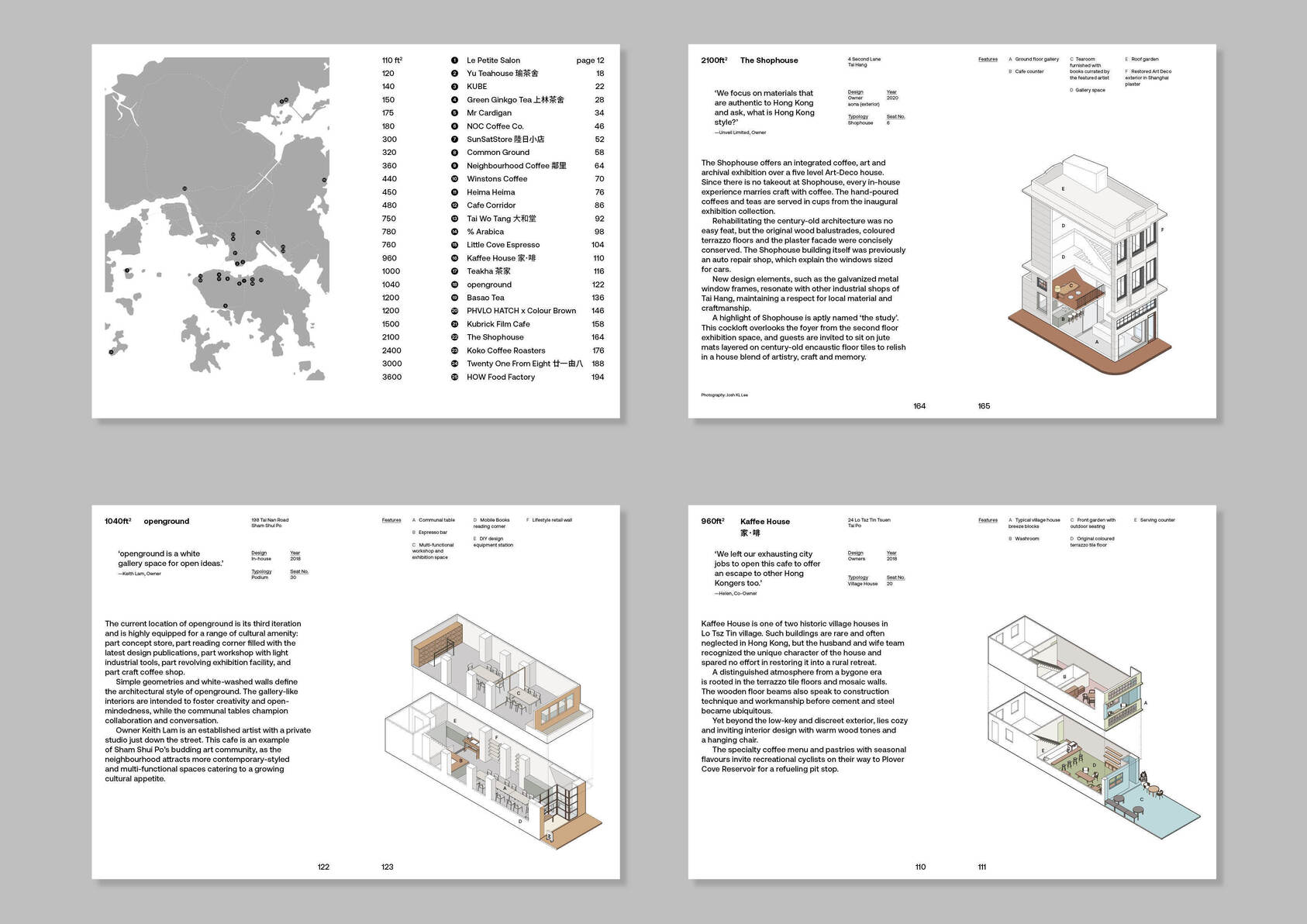
Task: Click 'The Shophouse' spread title
Action: [769, 60]
